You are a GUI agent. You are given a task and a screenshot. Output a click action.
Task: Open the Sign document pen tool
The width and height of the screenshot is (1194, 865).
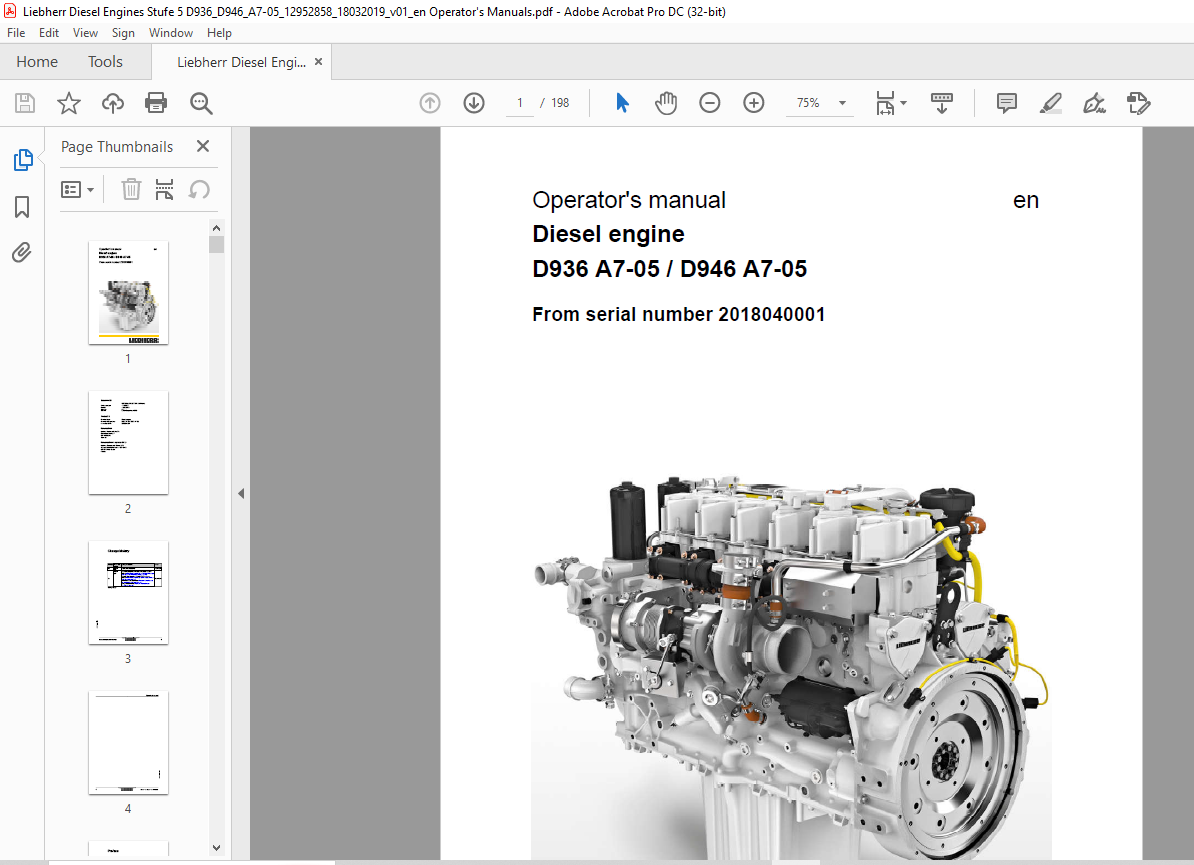tap(1094, 103)
